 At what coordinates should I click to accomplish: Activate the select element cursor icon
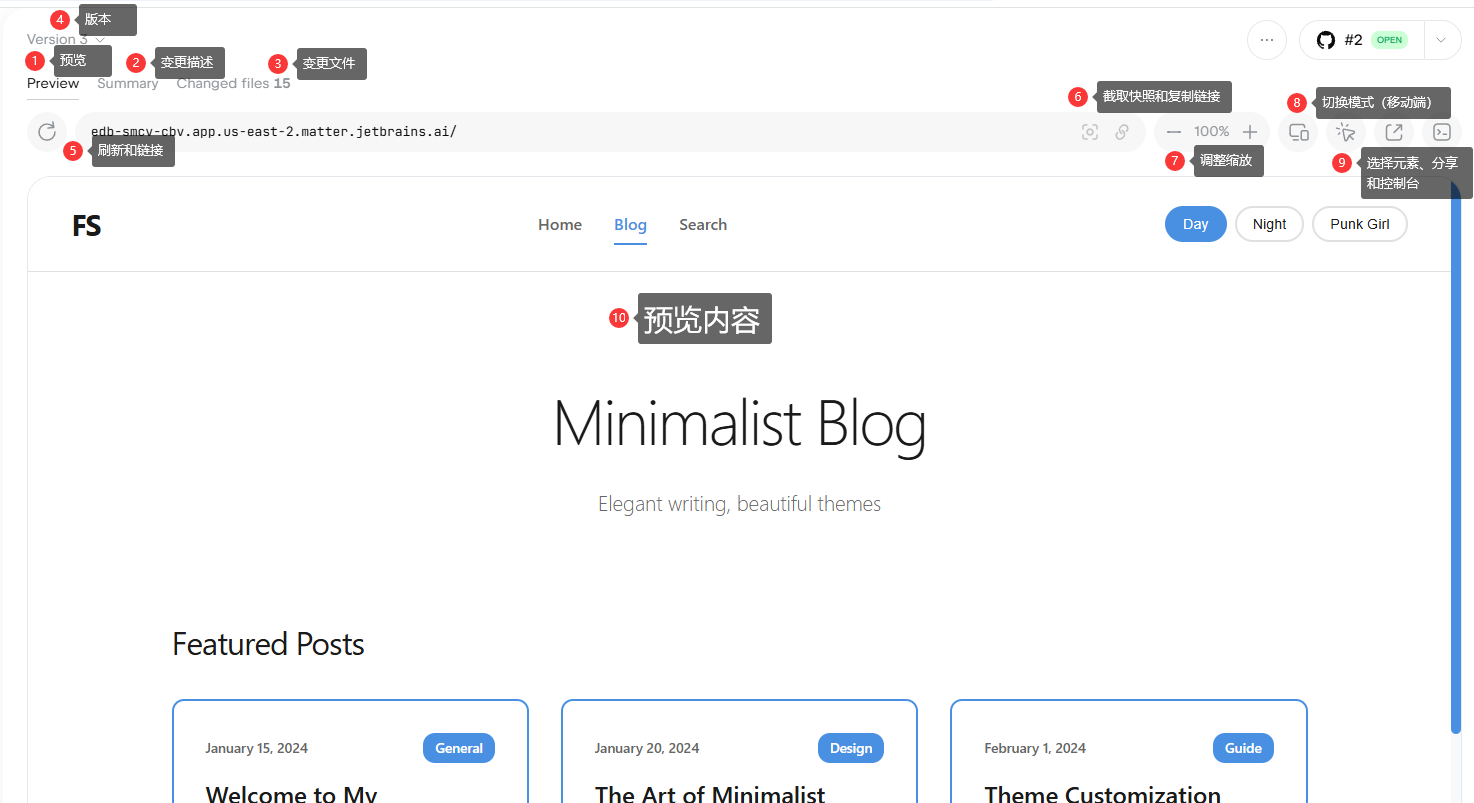(1346, 132)
